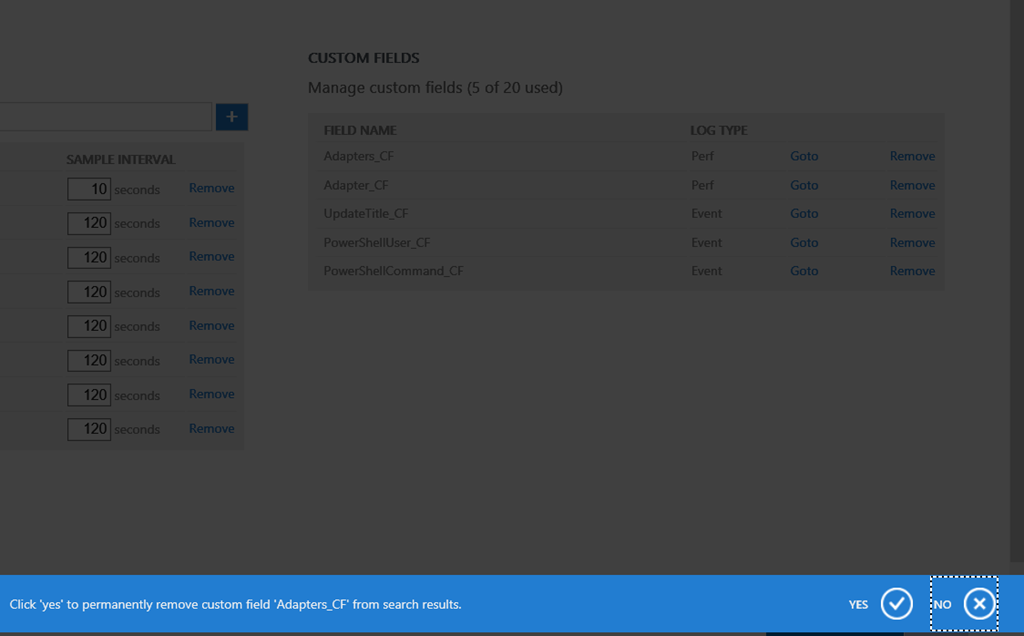Viewport: 1024px width, 636px height.
Task: Remove the counter with 10 second interval
Action: 211,188
